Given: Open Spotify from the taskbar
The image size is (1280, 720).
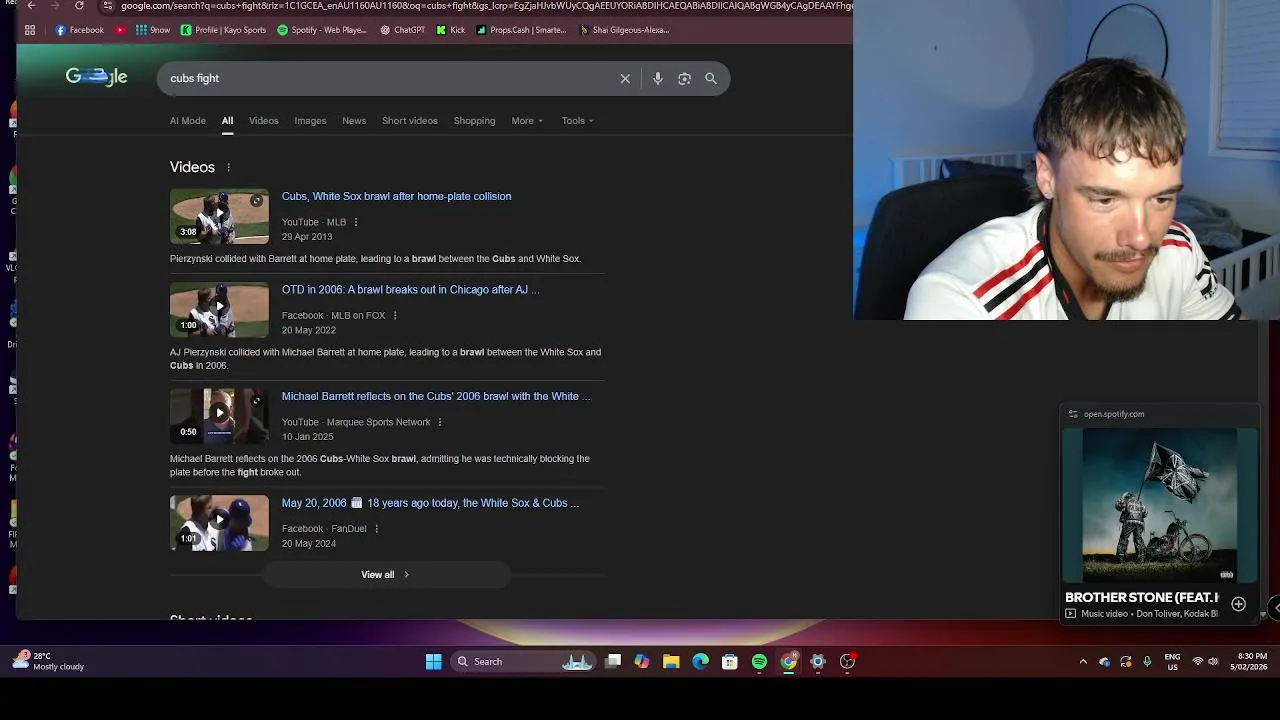Looking at the screenshot, I should [759, 661].
